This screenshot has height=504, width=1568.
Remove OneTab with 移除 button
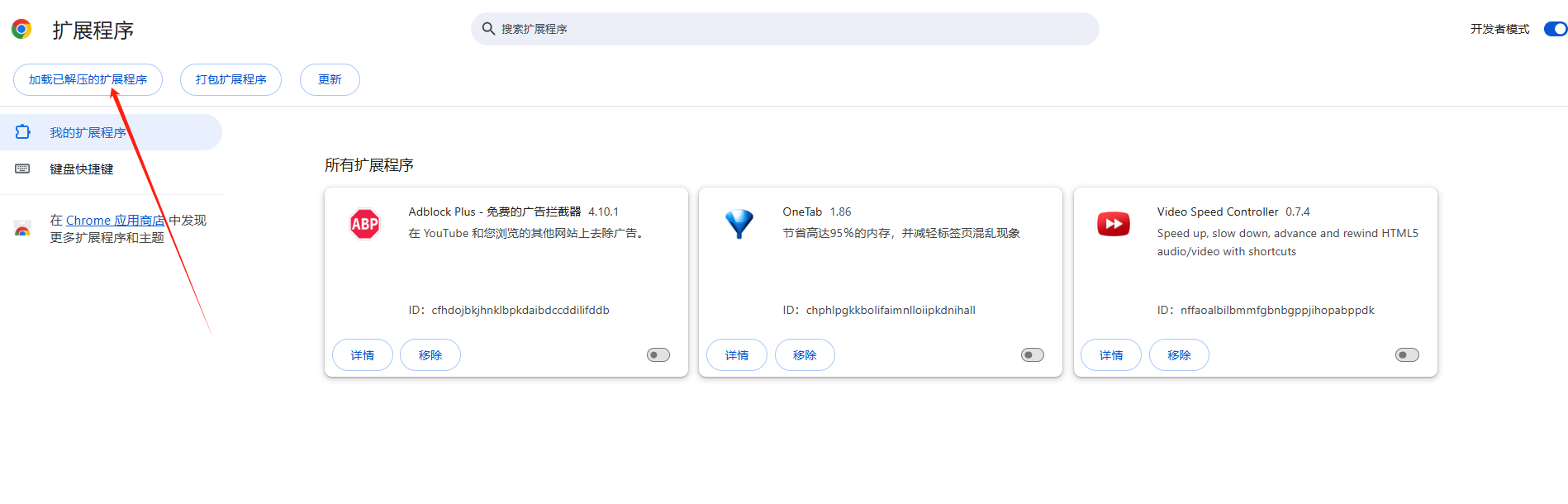tap(805, 355)
